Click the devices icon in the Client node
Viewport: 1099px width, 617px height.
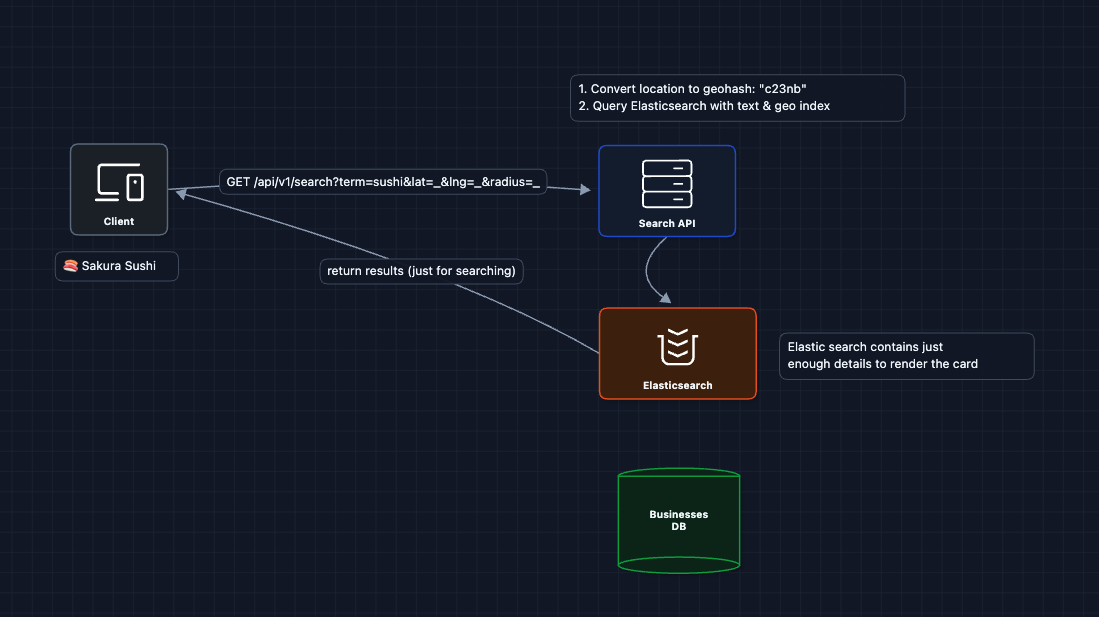119,182
